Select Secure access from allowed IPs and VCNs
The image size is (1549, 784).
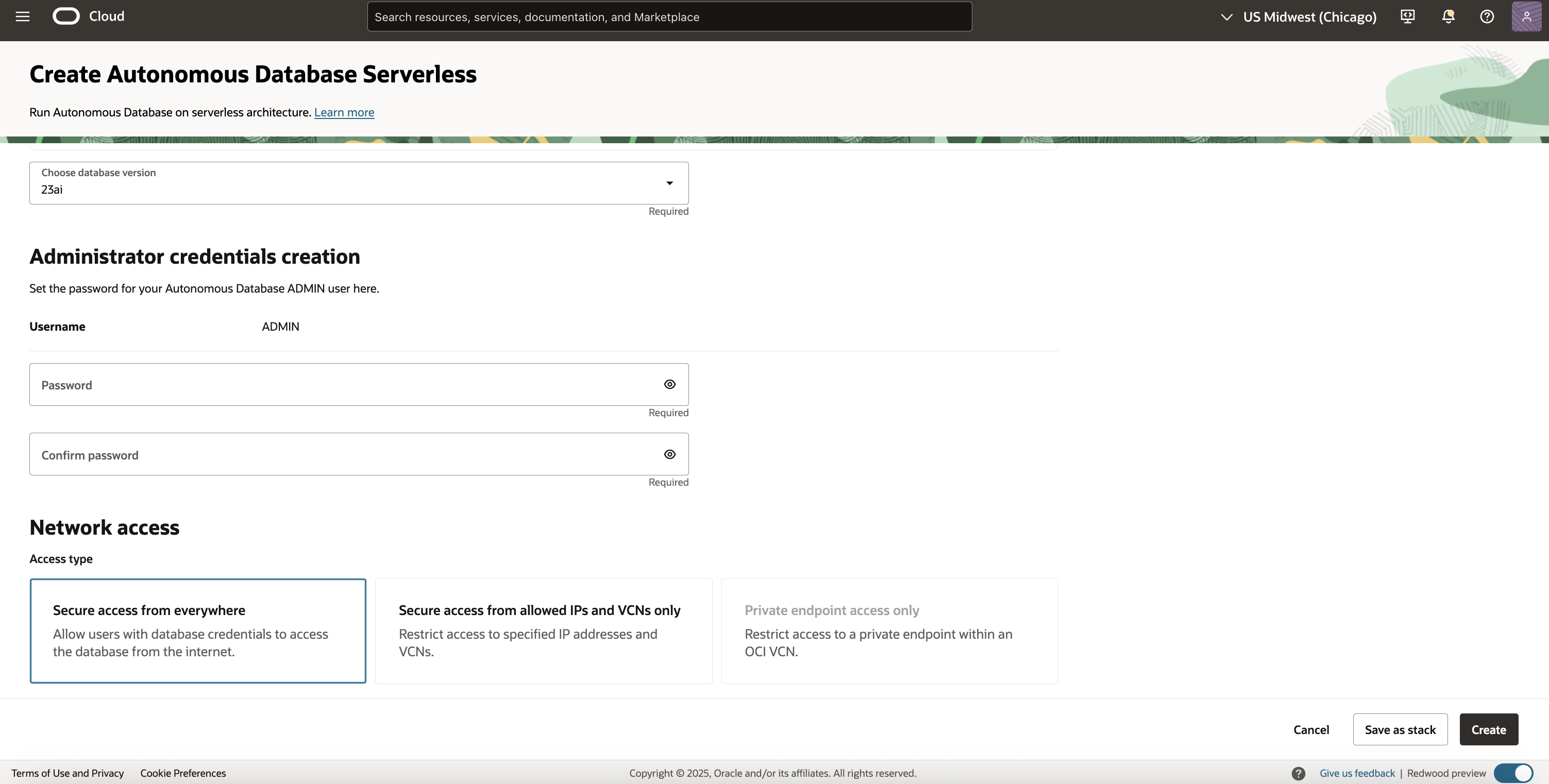pos(544,630)
